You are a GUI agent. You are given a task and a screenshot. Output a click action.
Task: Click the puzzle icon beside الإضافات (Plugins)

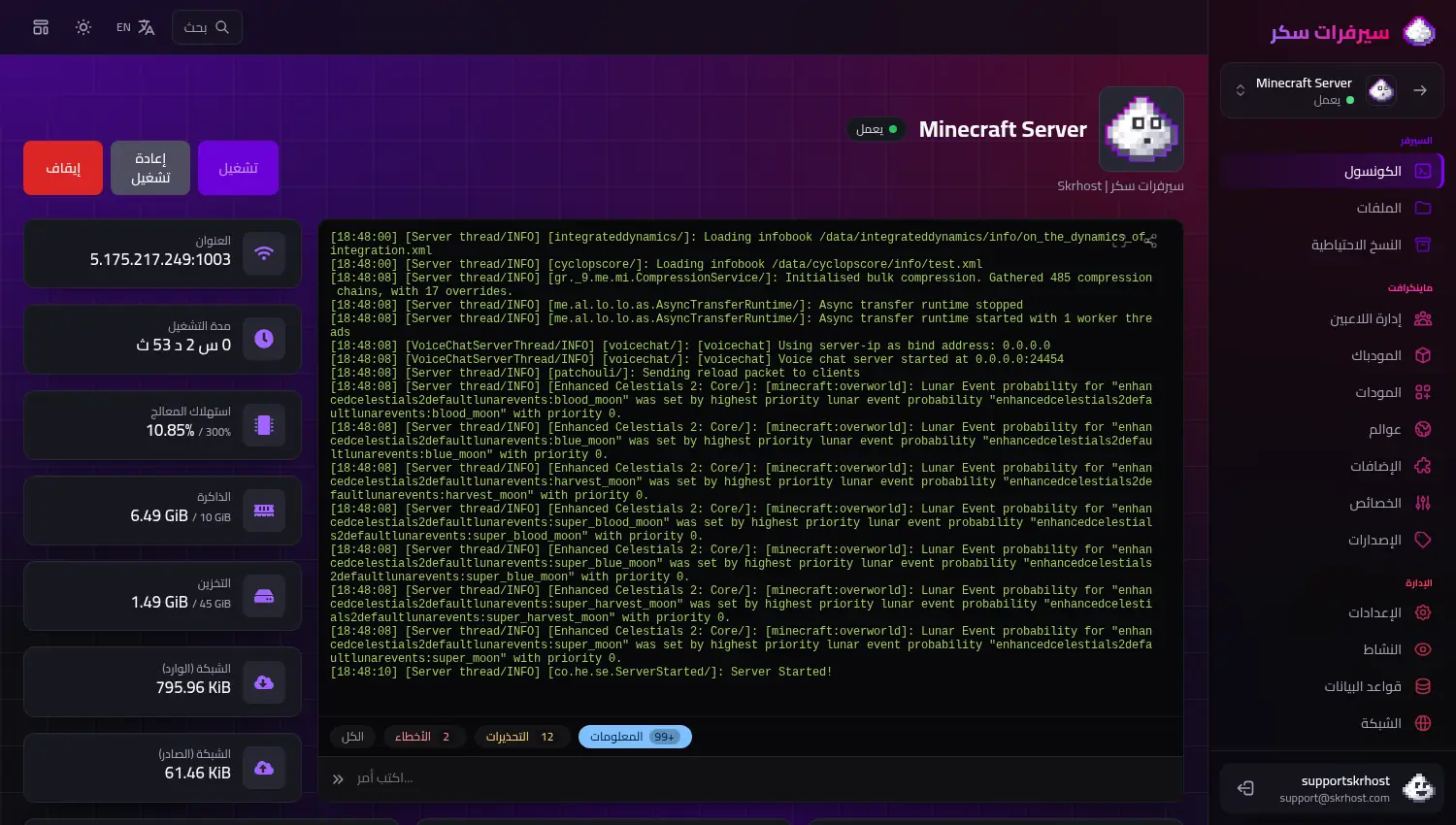1423,466
